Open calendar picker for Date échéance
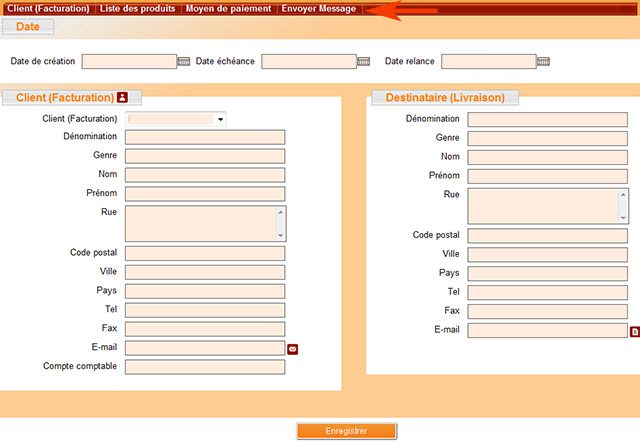This screenshot has height=442, width=640. (x=363, y=62)
